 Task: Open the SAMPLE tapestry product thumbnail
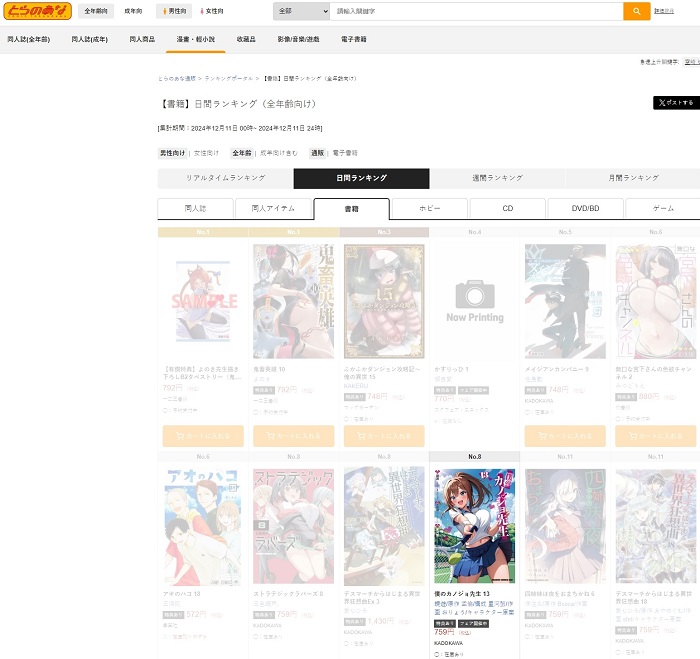[203, 301]
